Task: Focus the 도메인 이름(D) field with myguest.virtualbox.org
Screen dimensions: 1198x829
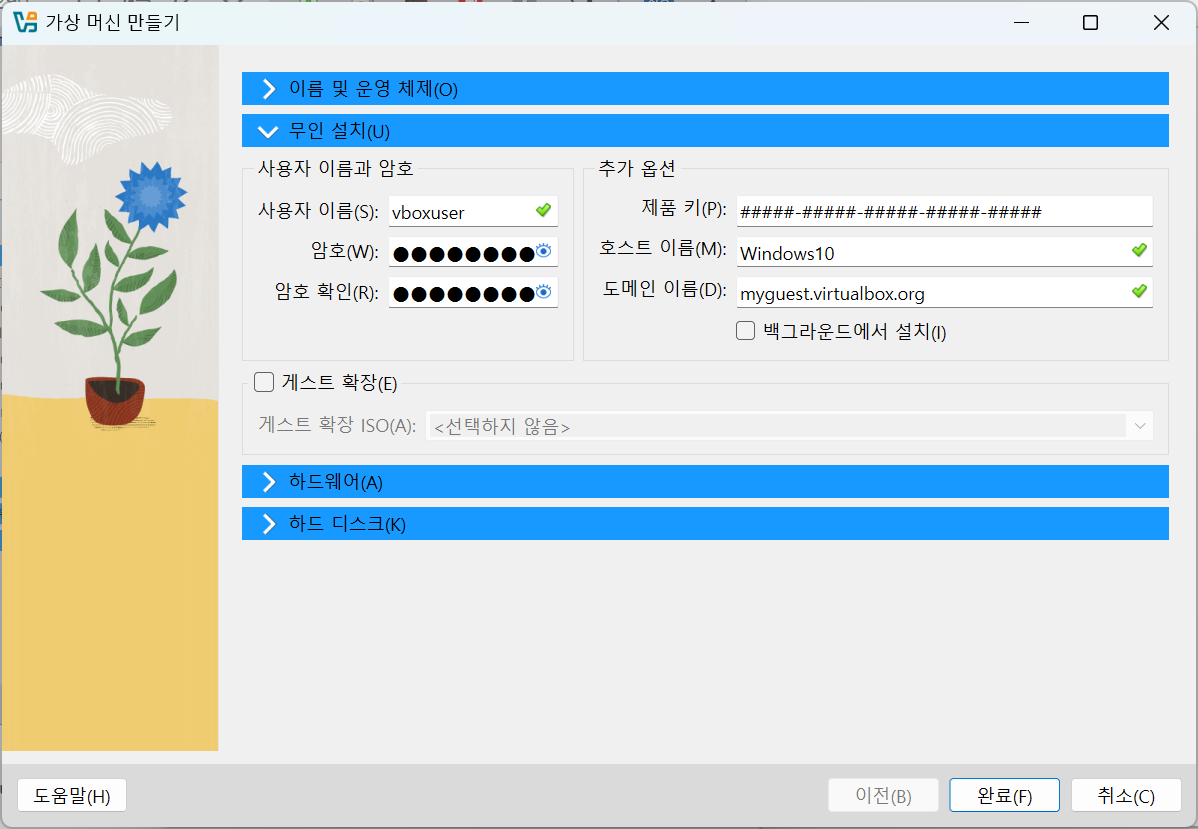Action: pyautogui.click(x=944, y=293)
